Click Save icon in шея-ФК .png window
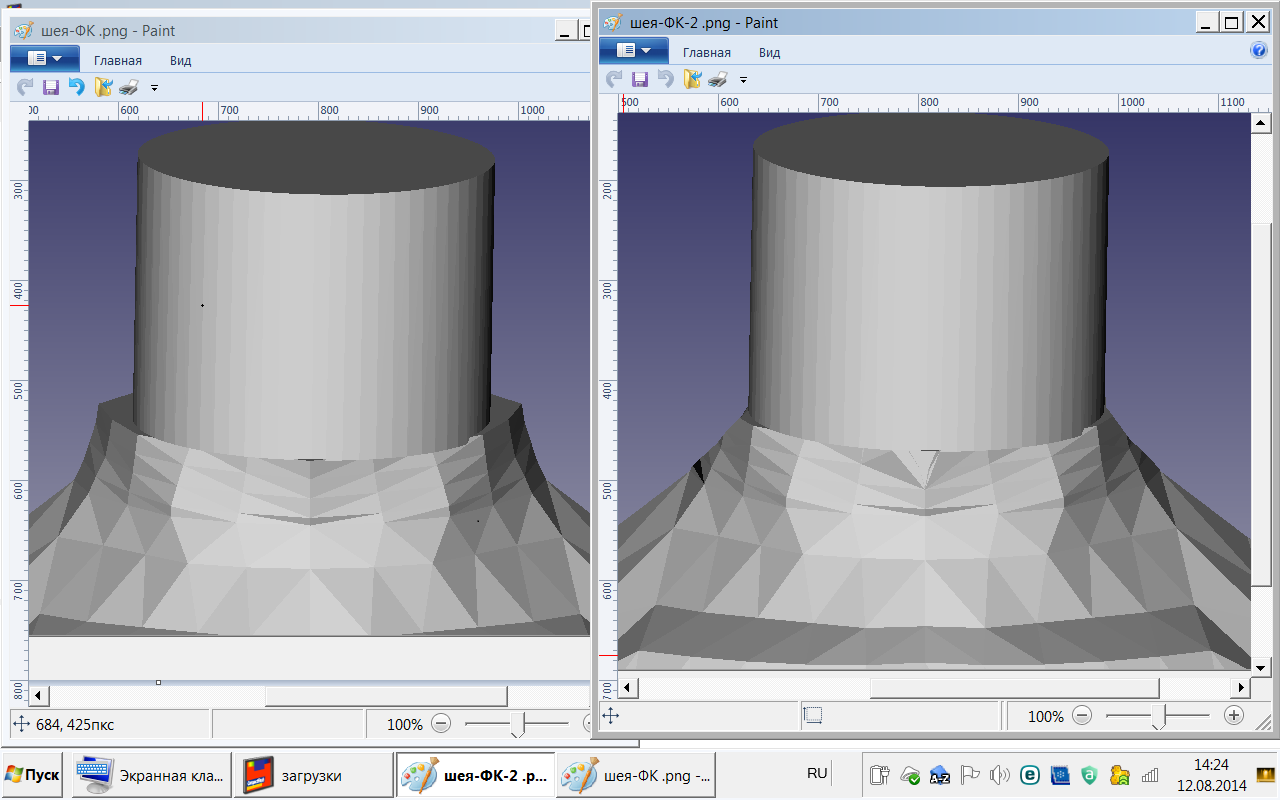 pos(50,88)
